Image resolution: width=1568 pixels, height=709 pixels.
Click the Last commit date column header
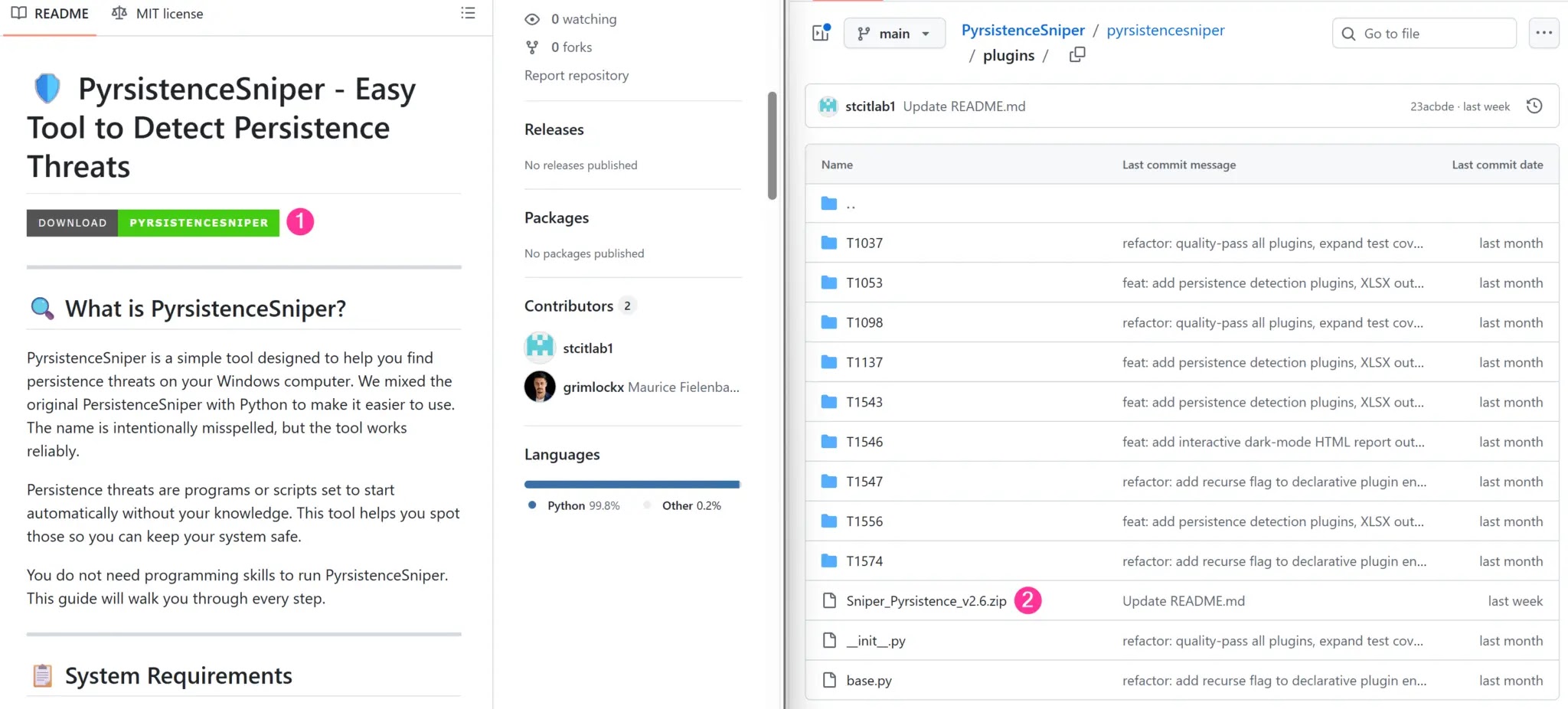(1498, 165)
